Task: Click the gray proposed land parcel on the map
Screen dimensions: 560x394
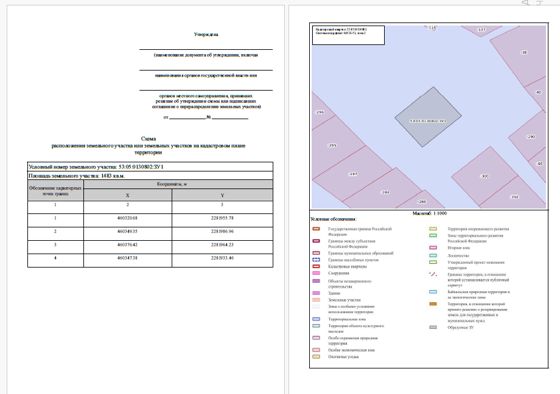Action: tap(428, 117)
